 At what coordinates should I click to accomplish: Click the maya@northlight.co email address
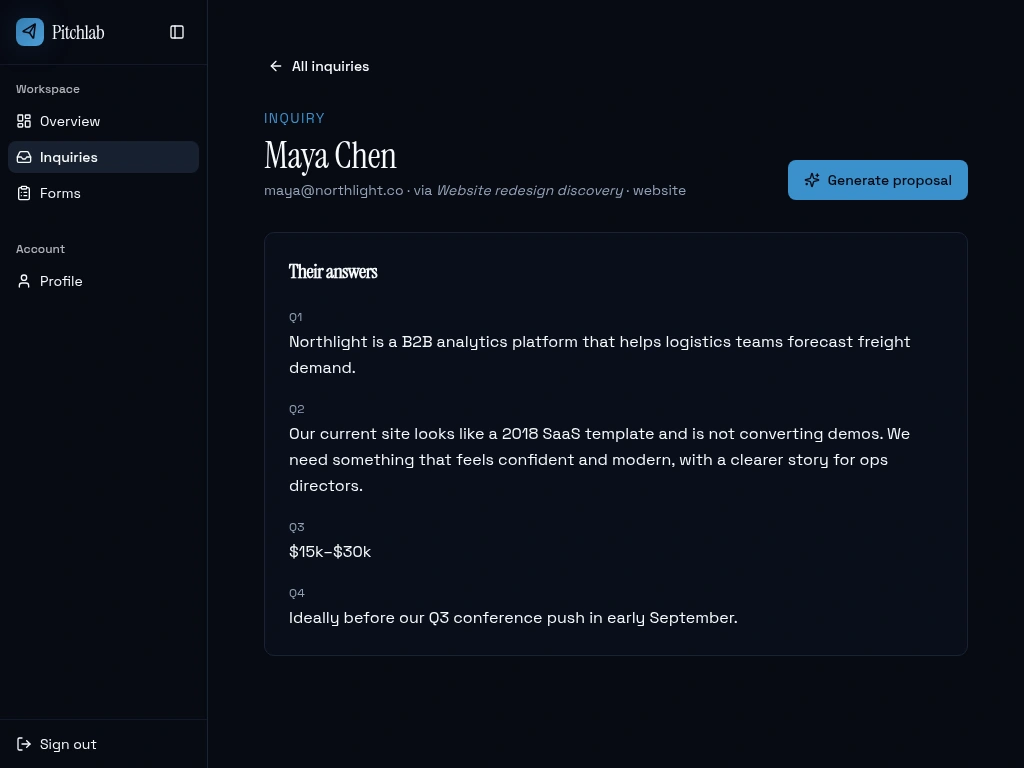(x=333, y=190)
